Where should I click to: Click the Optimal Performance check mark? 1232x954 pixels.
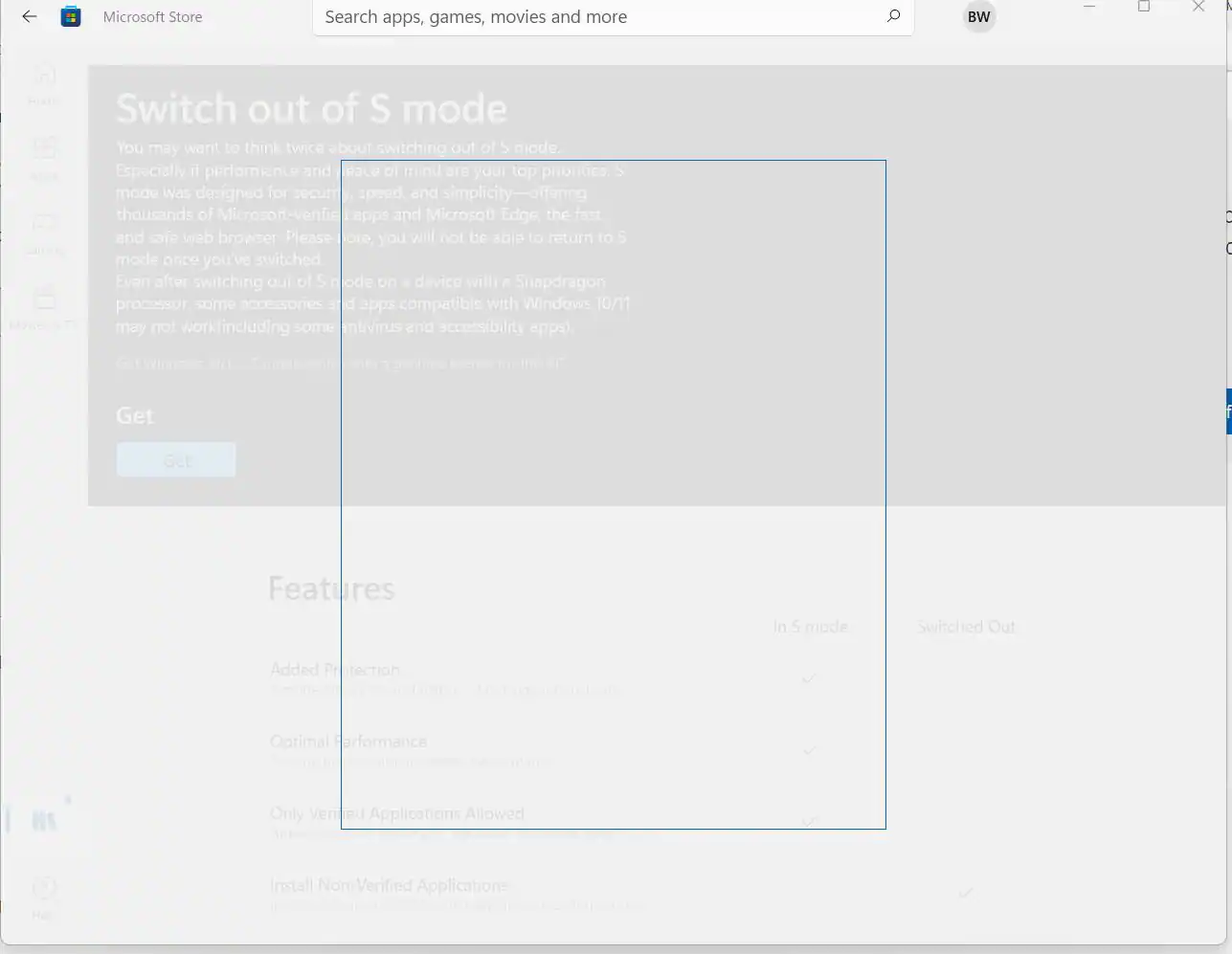coord(809,750)
